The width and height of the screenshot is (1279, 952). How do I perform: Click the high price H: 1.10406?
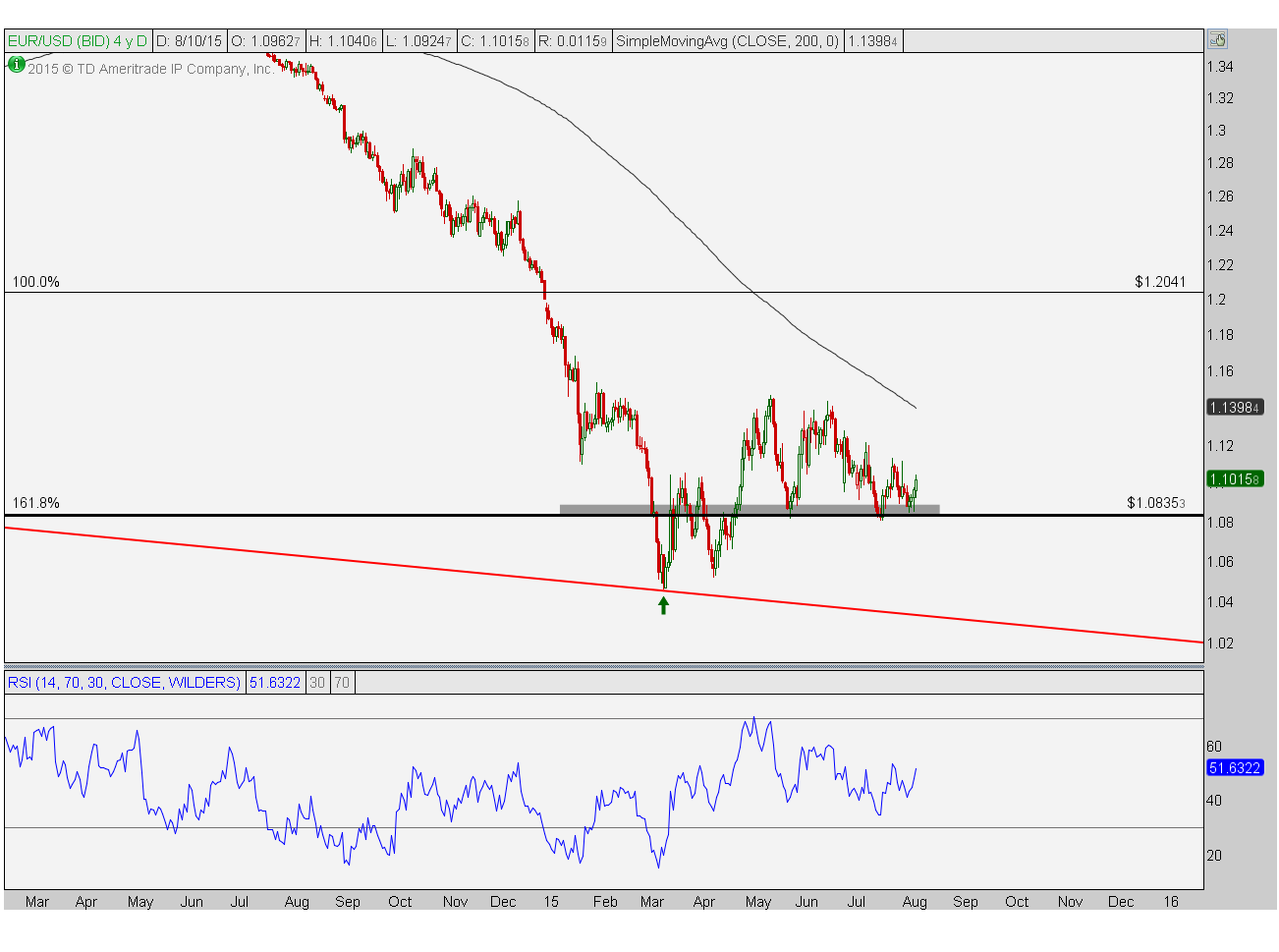(x=343, y=41)
